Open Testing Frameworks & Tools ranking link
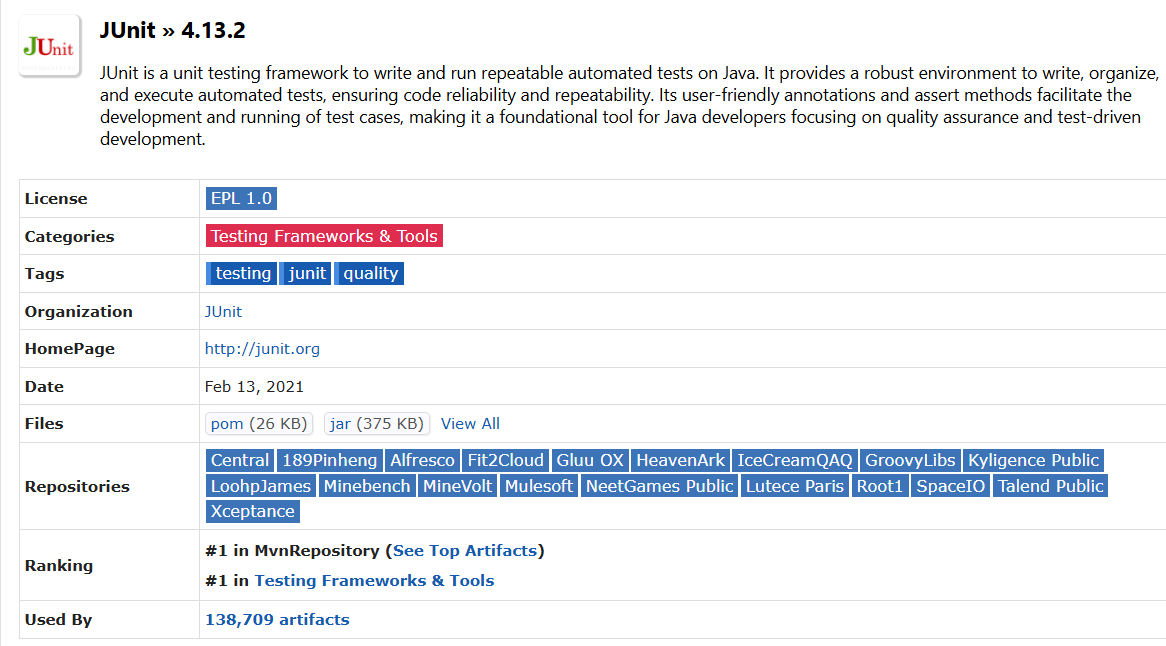This screenshot has width=1166, height=646. (x=374, y=581)
